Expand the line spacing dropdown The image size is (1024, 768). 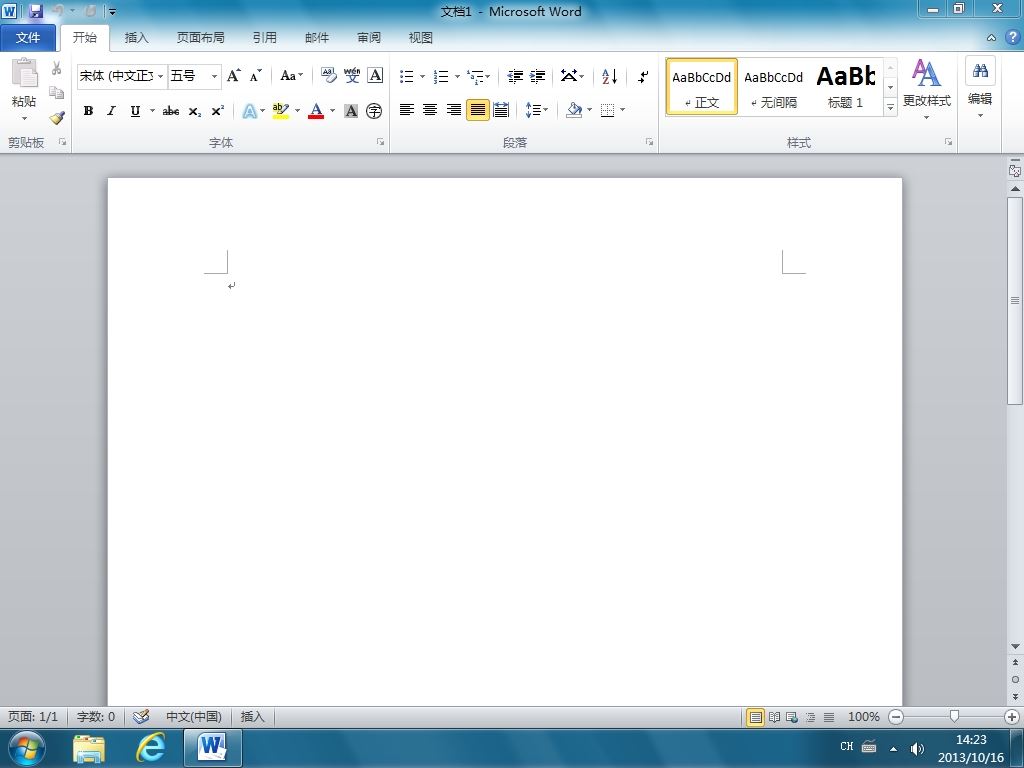coord(536,110)
